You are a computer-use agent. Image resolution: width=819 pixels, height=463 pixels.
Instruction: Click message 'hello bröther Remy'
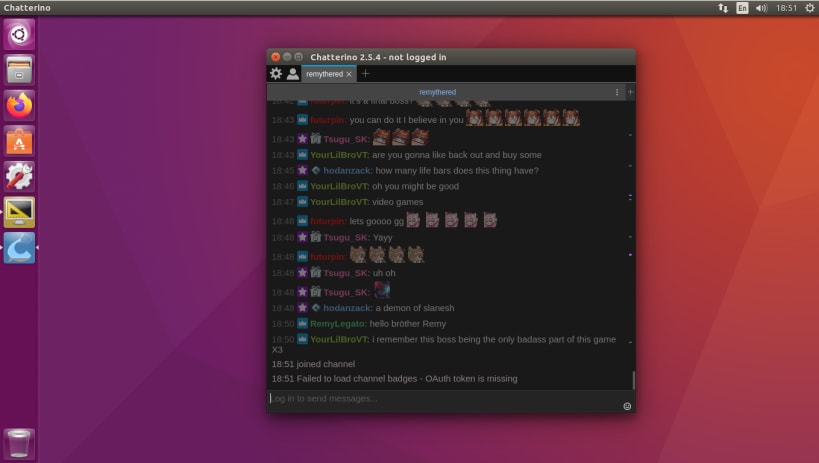[x=407, y=323]
